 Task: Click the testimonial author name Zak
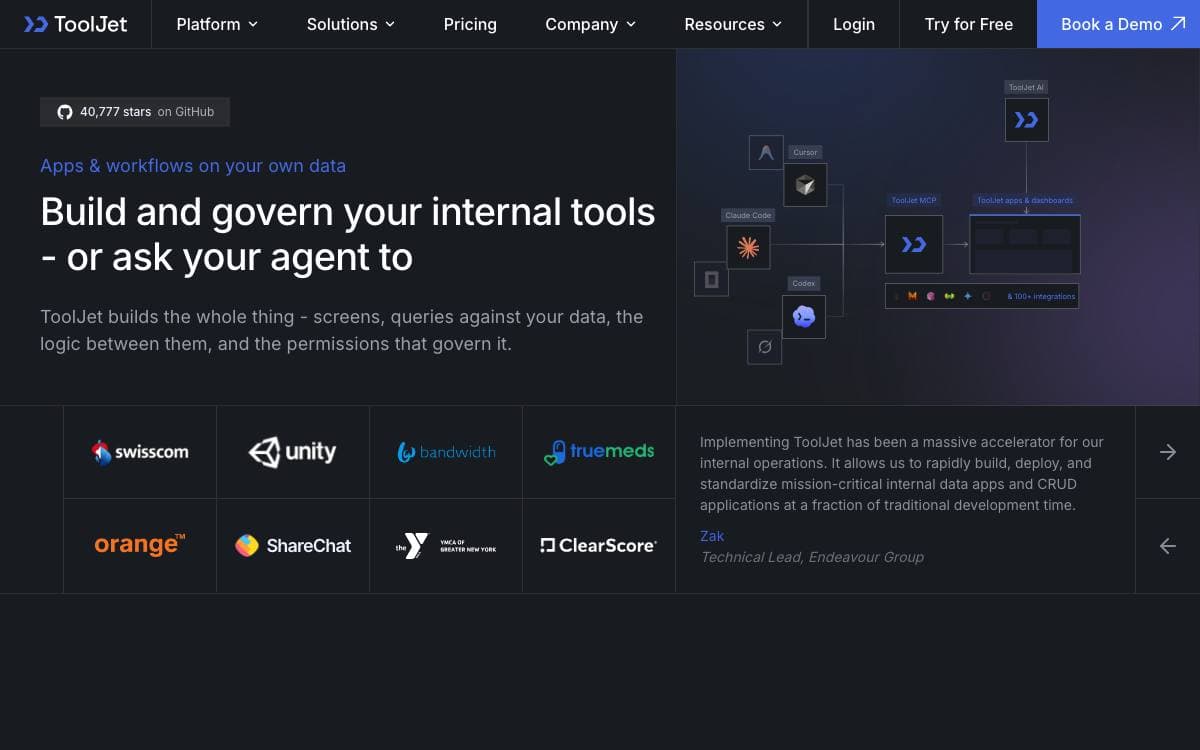[x=712, y=536]
